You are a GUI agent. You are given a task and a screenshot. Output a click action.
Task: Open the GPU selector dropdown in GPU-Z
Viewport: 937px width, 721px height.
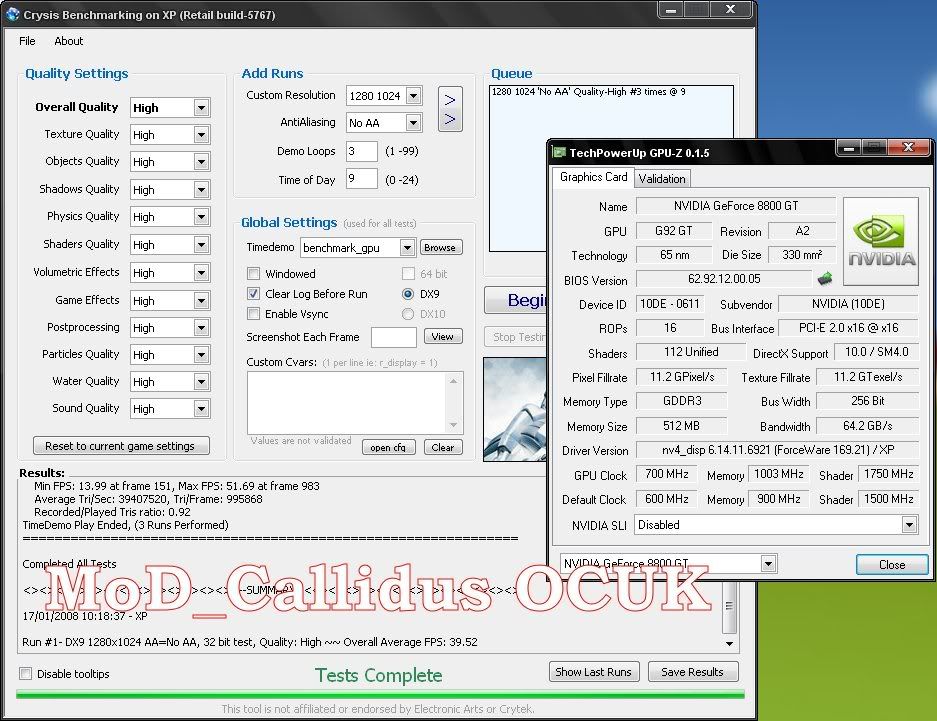coord(768,563)
